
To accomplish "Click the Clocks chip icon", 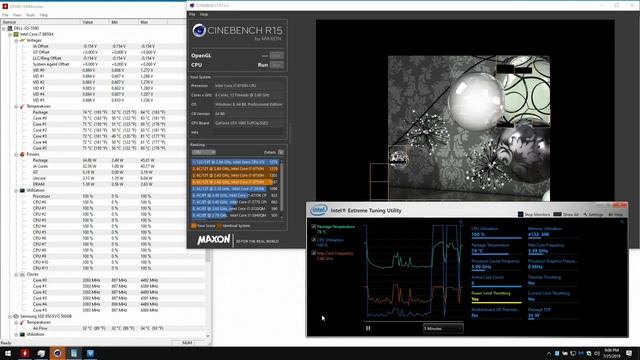I will tap(22, 275).
